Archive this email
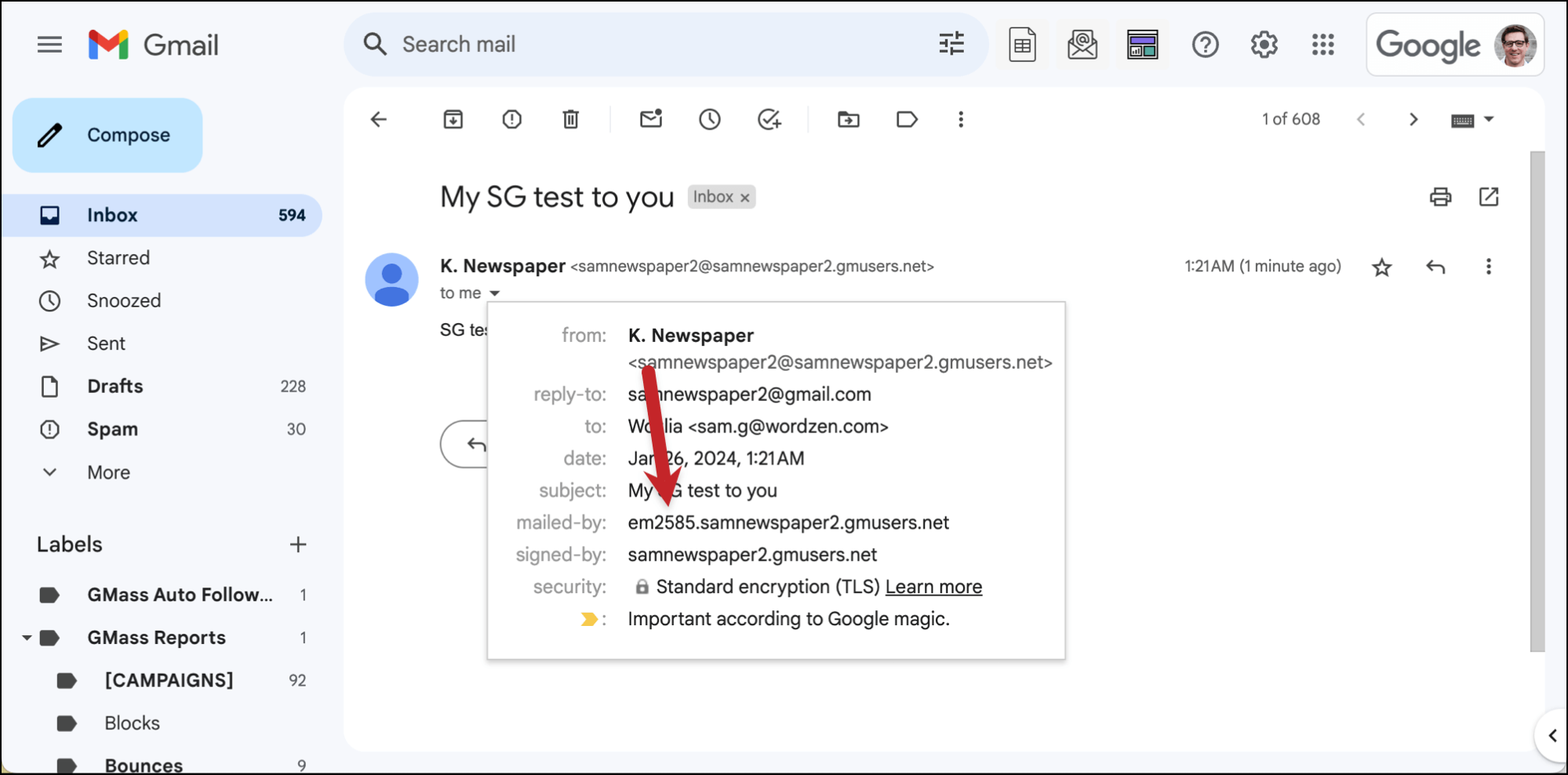1568x775 pixels. click(x=453, y=119)
